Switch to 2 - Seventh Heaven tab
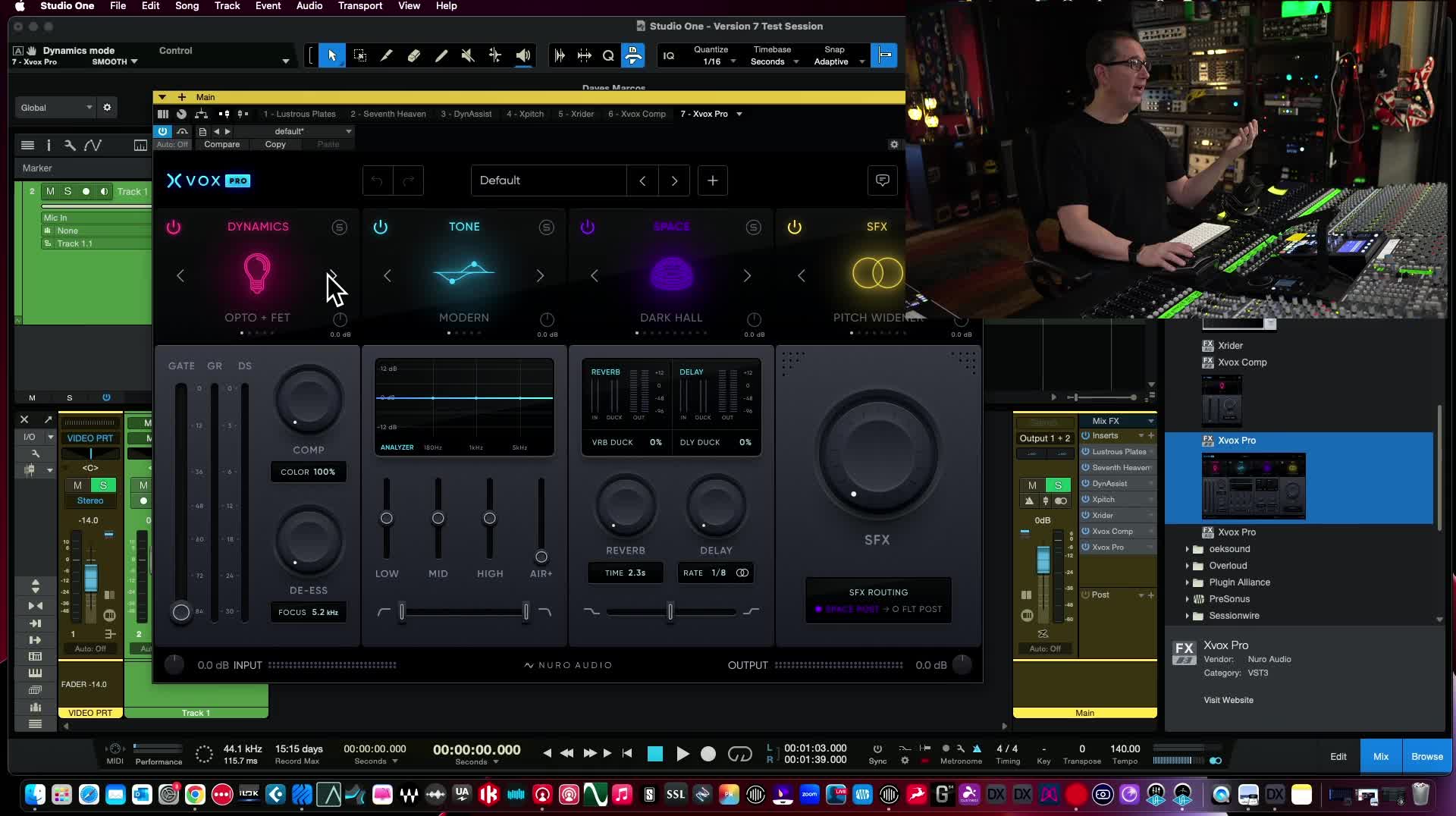The image size is (1456, 816). [x=388, y=114]
